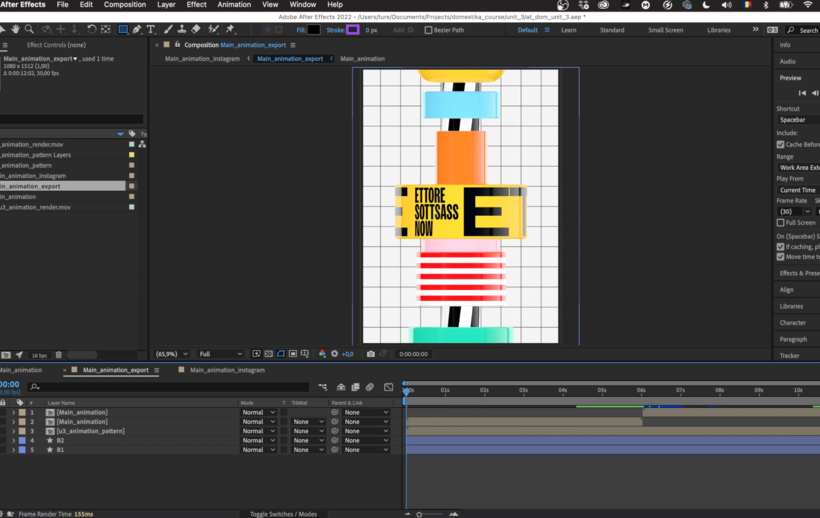Expand layer 4 B2 properties
The image size is (820, 518).
(14, 441)
